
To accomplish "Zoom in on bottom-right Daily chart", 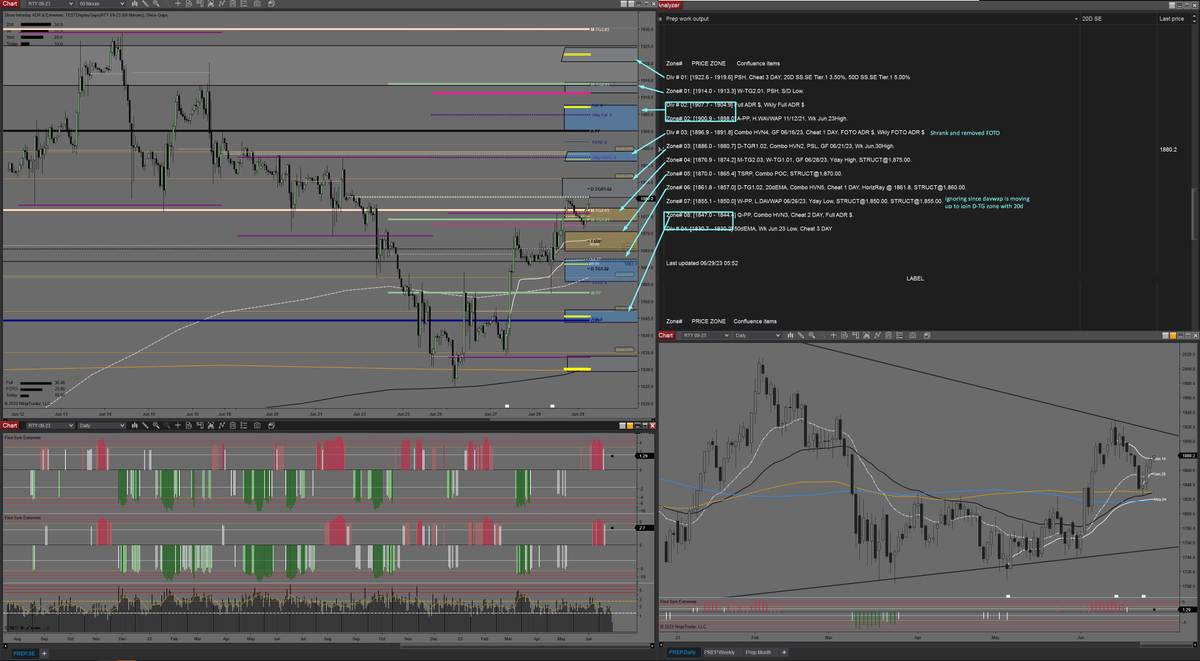I will pyautogui.click(x=812, y=335).
